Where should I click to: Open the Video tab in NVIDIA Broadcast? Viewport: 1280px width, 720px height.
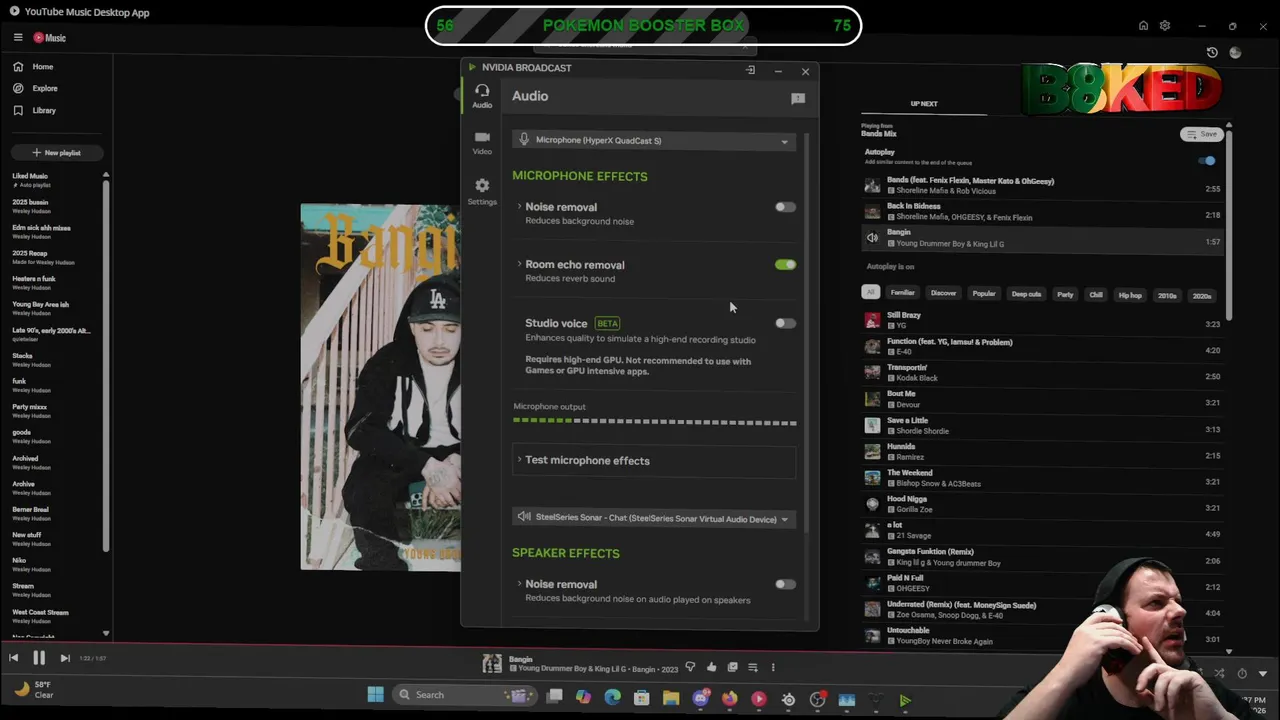coord(482,143)
